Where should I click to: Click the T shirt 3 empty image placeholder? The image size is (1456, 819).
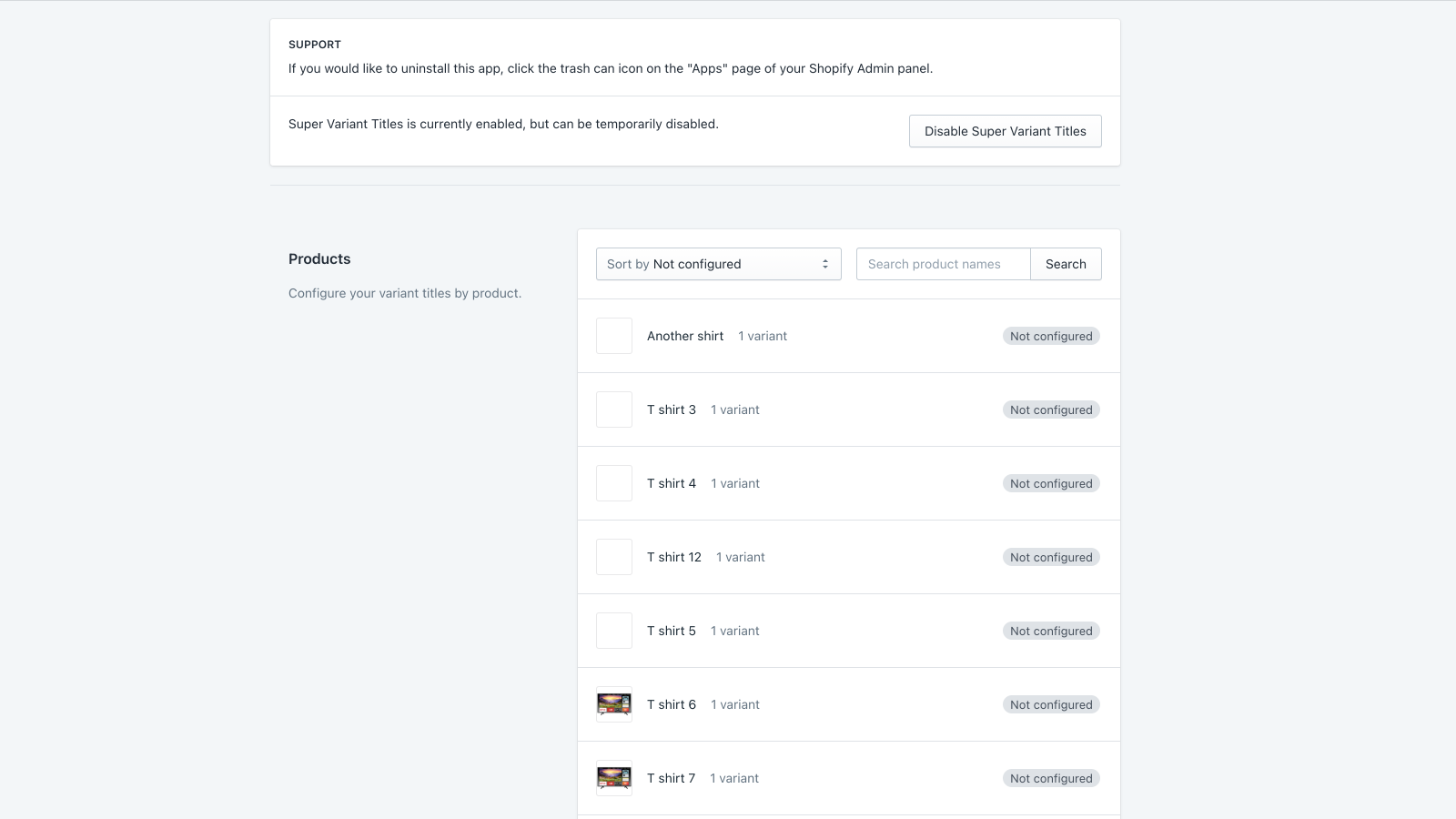pyautogui.click(x=614, y=409)
